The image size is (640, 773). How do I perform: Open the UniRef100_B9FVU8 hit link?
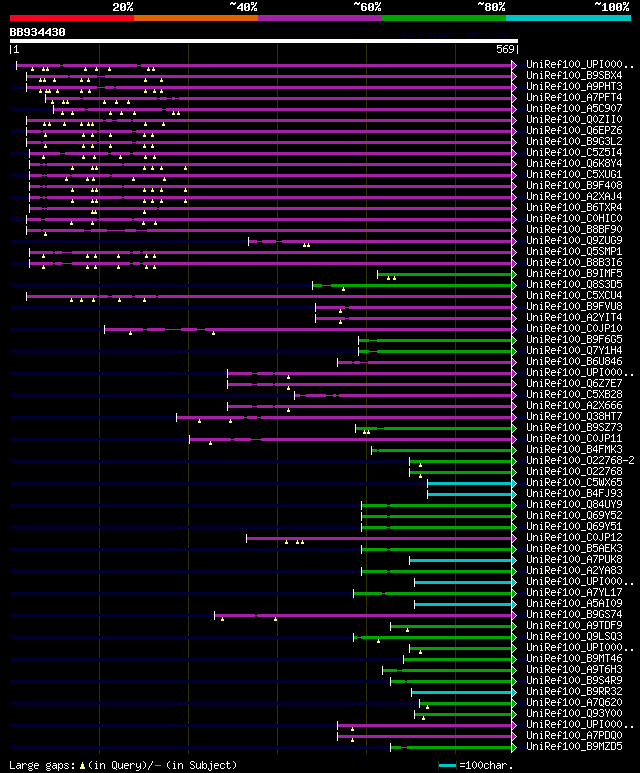(x=574, y=306)
